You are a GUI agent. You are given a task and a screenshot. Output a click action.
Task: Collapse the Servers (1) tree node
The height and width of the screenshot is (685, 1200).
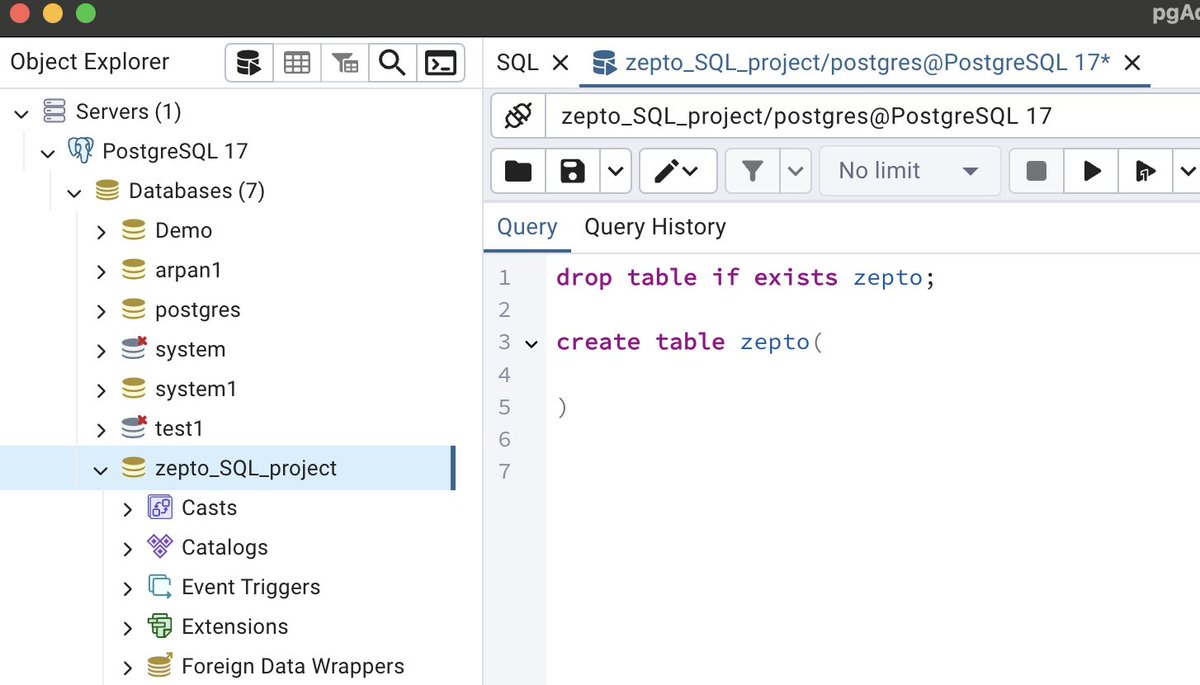coord(22,113)
